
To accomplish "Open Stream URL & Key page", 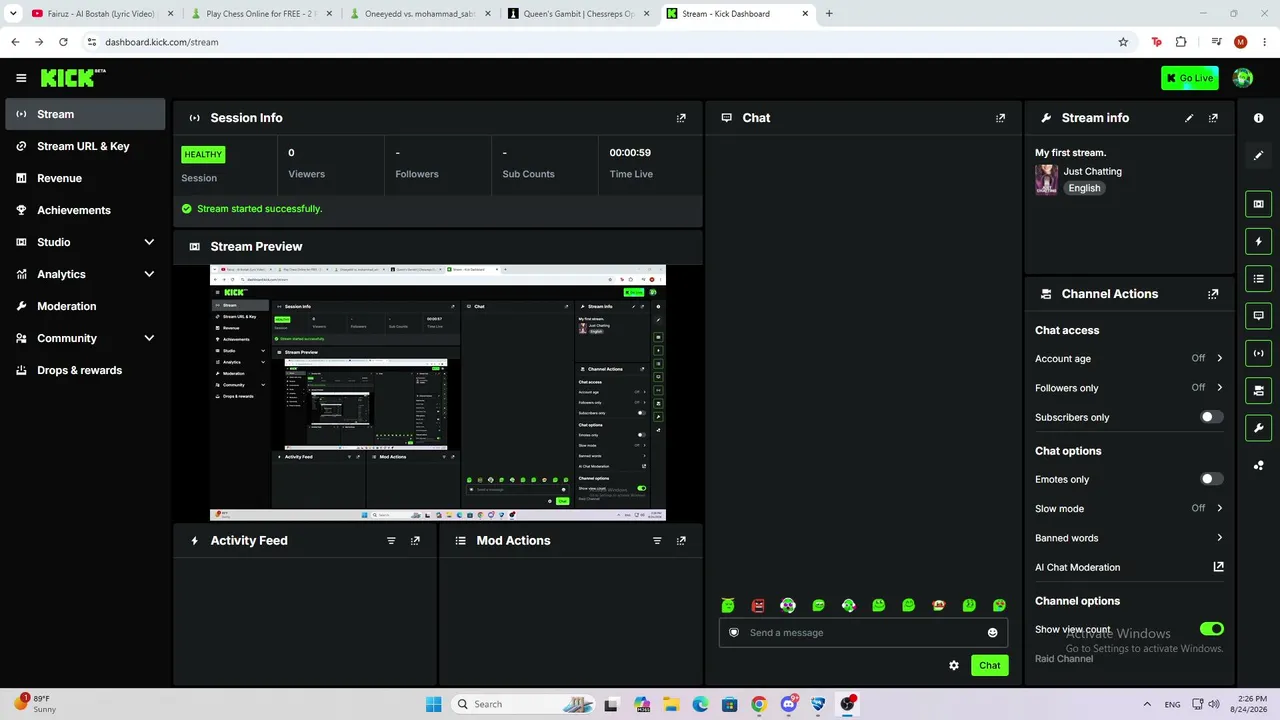I will coord(85,146).
